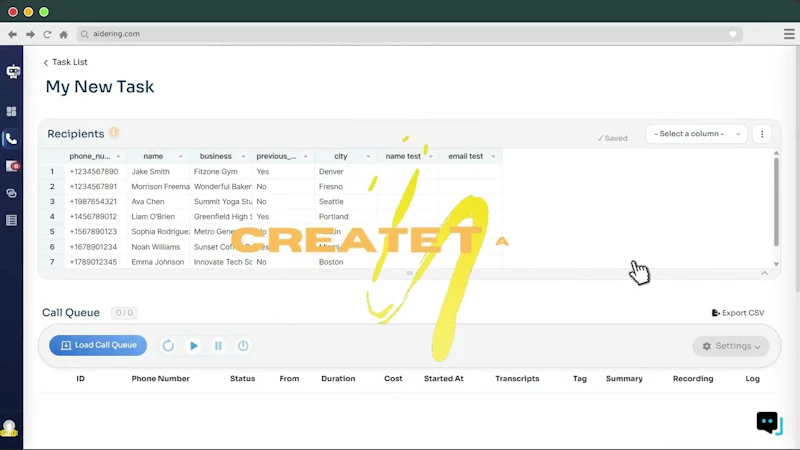800x450 pixels.
Task: Select cell Denver
Action: pyautogui.click(x=346, y=171)
